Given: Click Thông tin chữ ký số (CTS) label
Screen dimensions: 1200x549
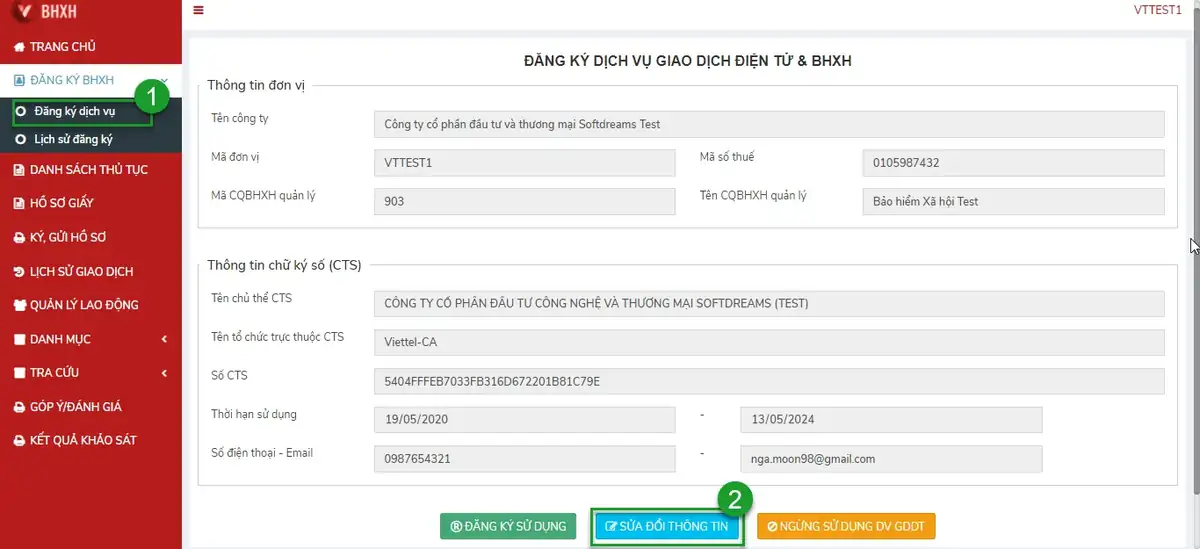Looking at the screenshot, I should point(284,265).
